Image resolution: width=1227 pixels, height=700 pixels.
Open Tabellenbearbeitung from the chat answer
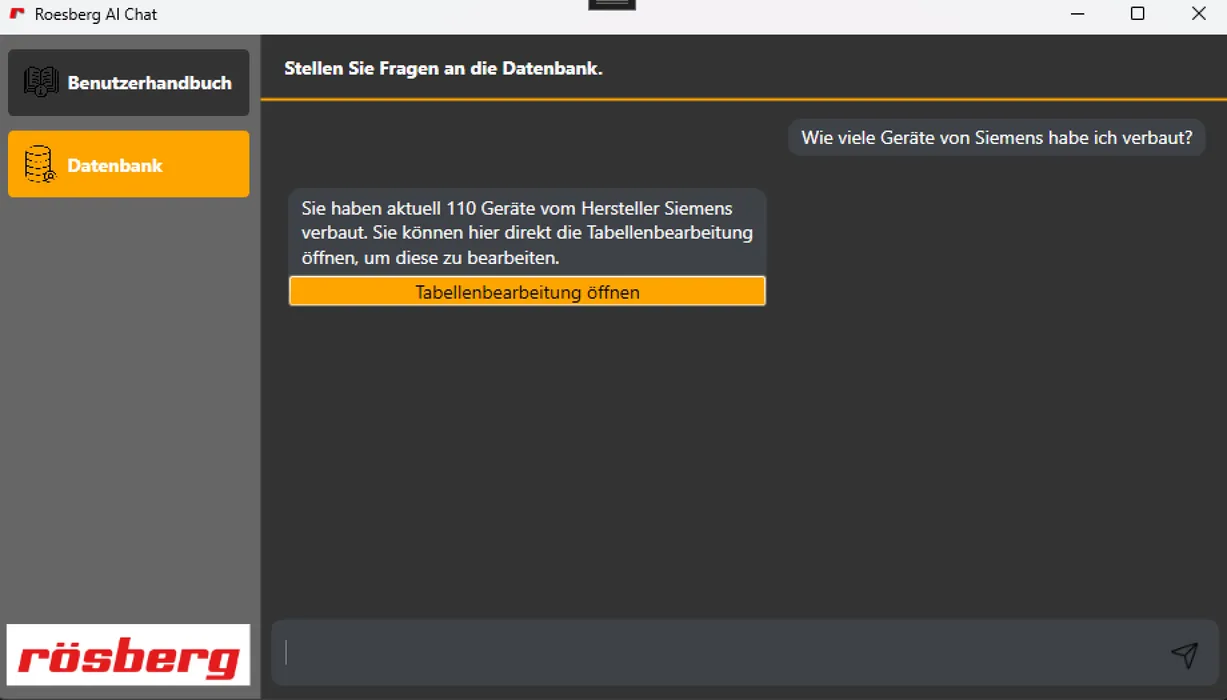[x=527, y=291]
